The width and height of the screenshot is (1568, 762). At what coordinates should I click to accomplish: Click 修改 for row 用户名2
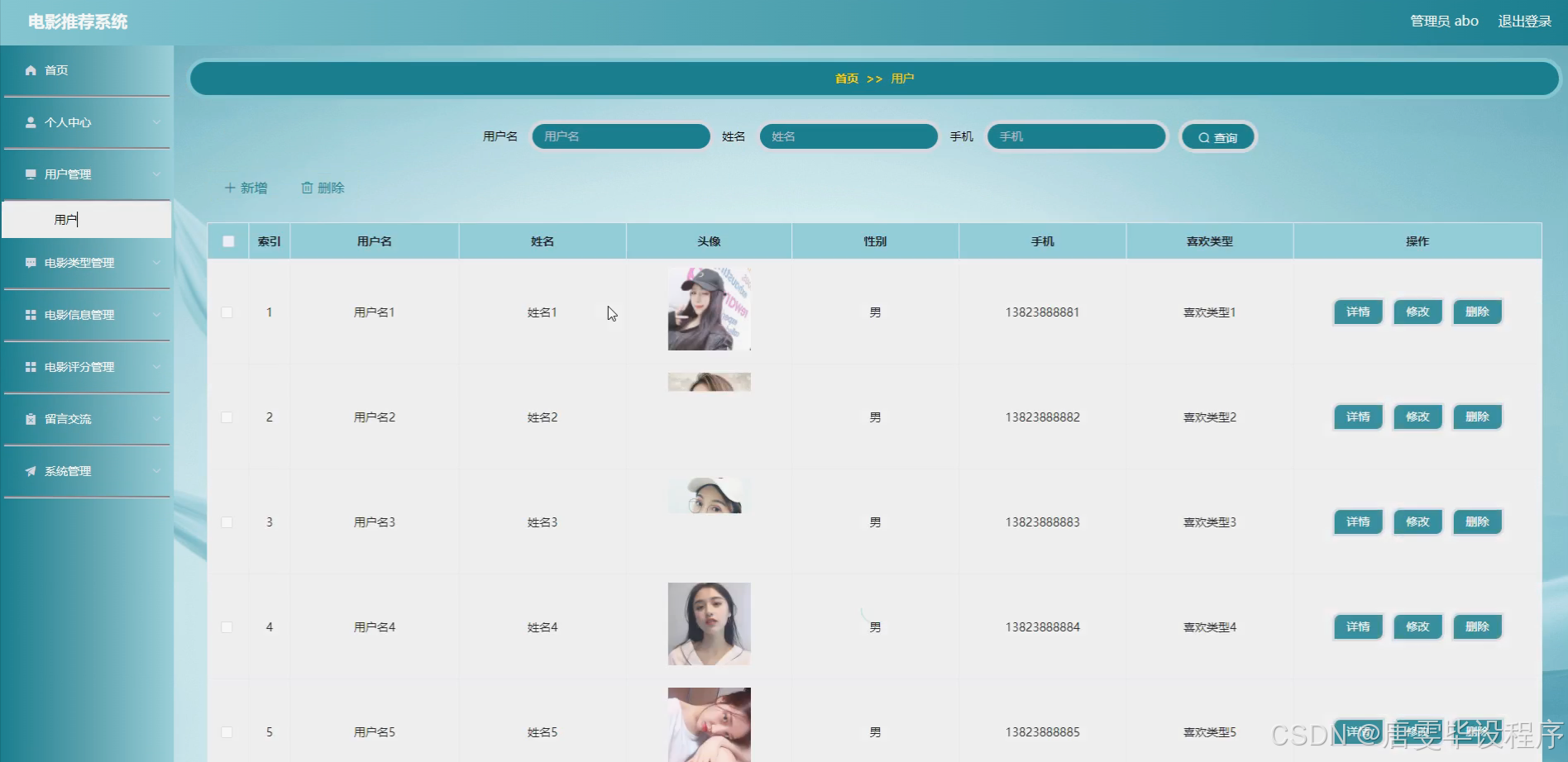click(1417, 417)
